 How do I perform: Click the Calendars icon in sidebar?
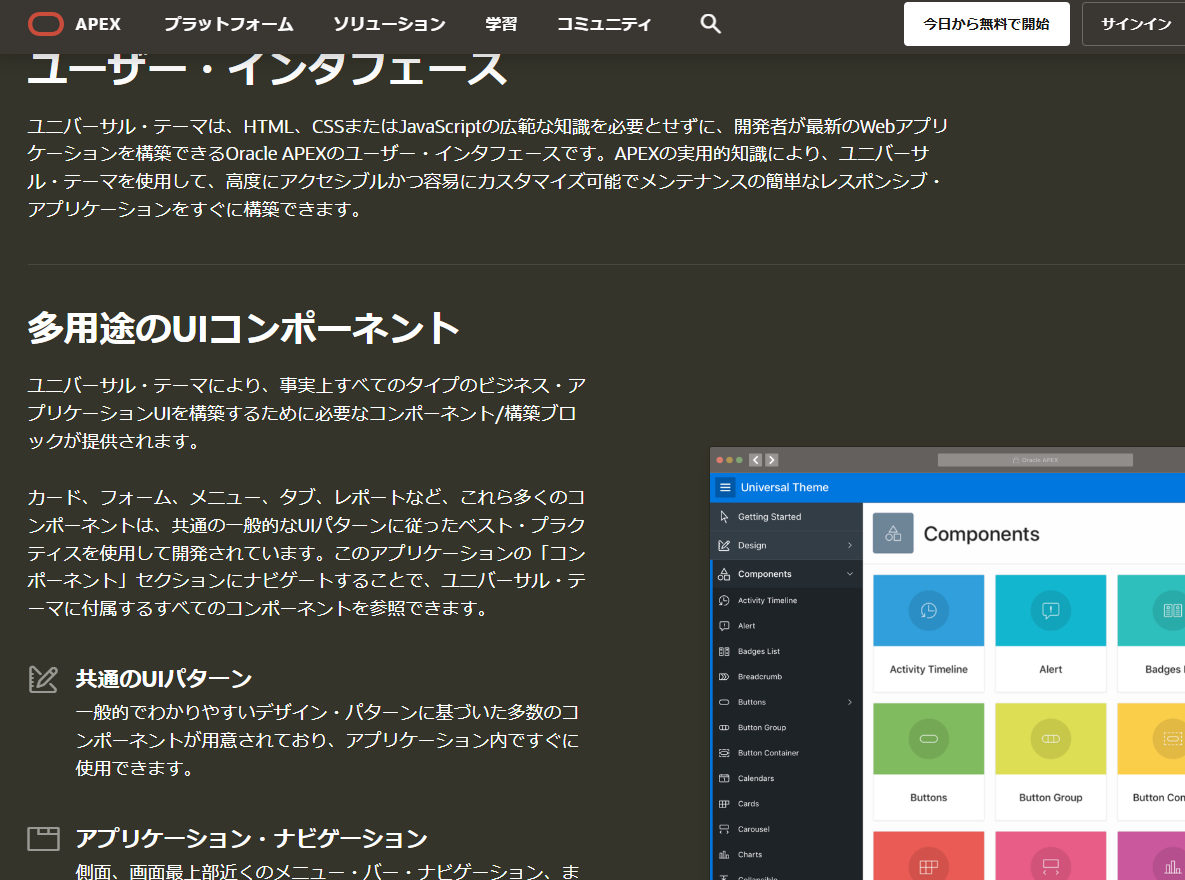pyautogui.click(x=724, y=779)
